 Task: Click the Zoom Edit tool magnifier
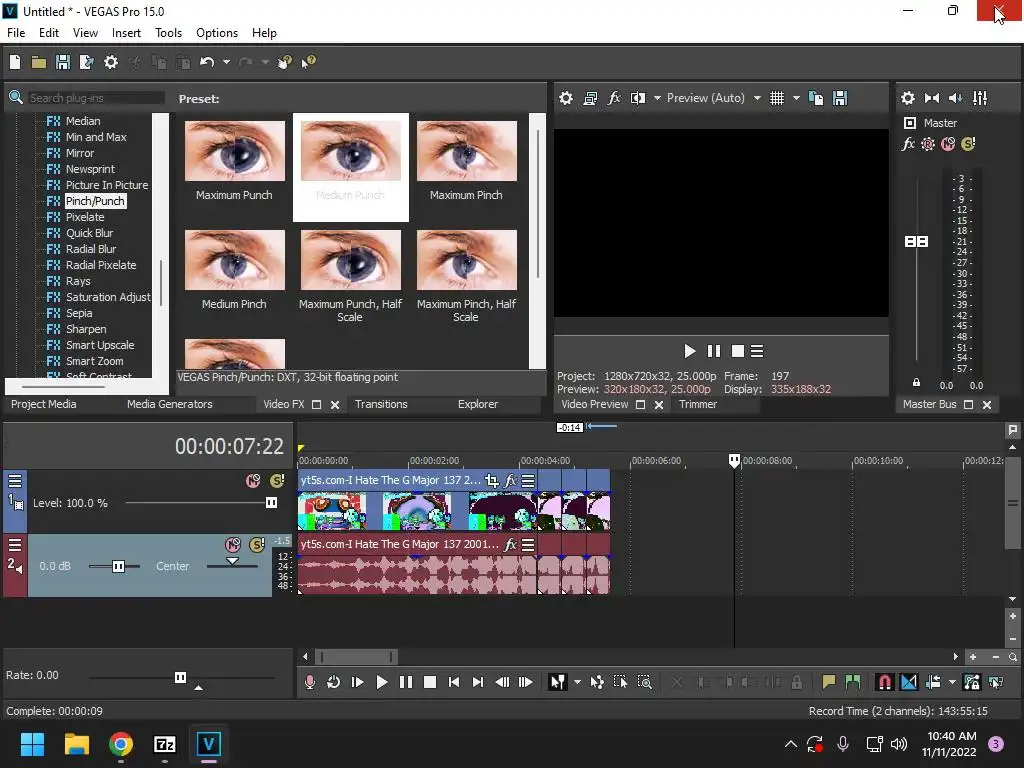click(x=645, y=682)
